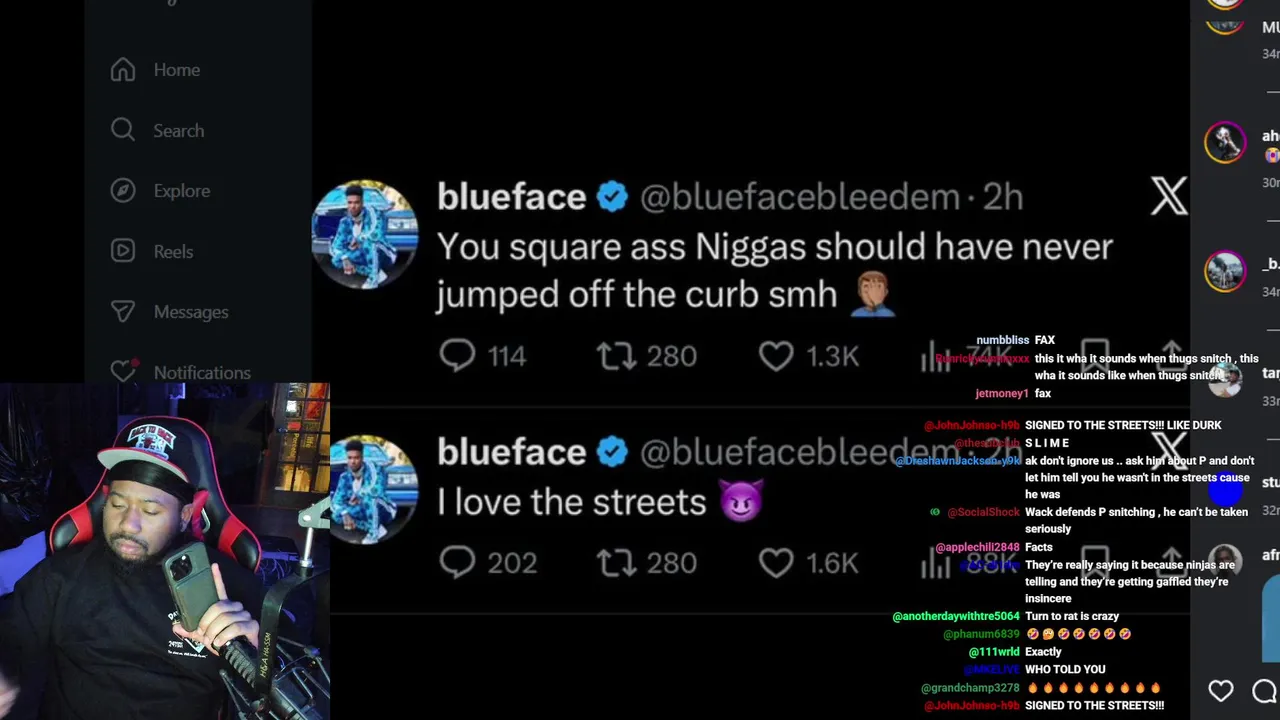The image size is (1280, 720).
Task: Like the 'I love the streets' tweet
Action: coord(776,563)
